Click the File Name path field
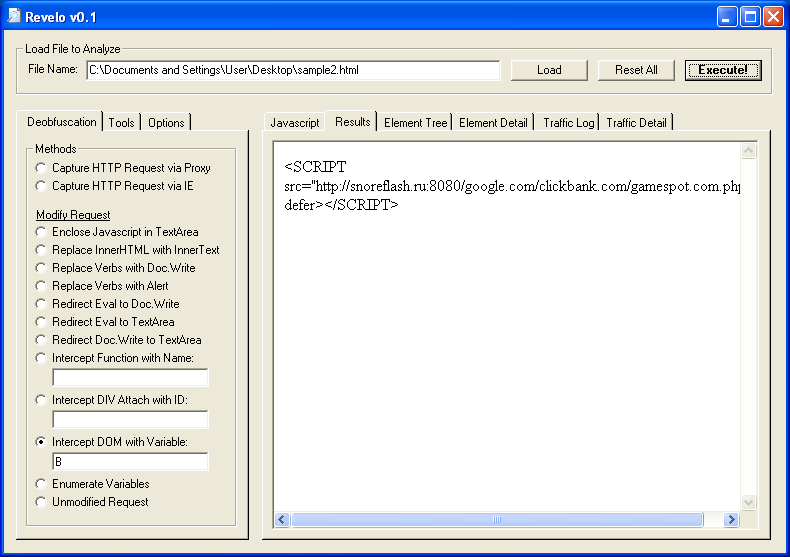790x557 pixels. 292,70
